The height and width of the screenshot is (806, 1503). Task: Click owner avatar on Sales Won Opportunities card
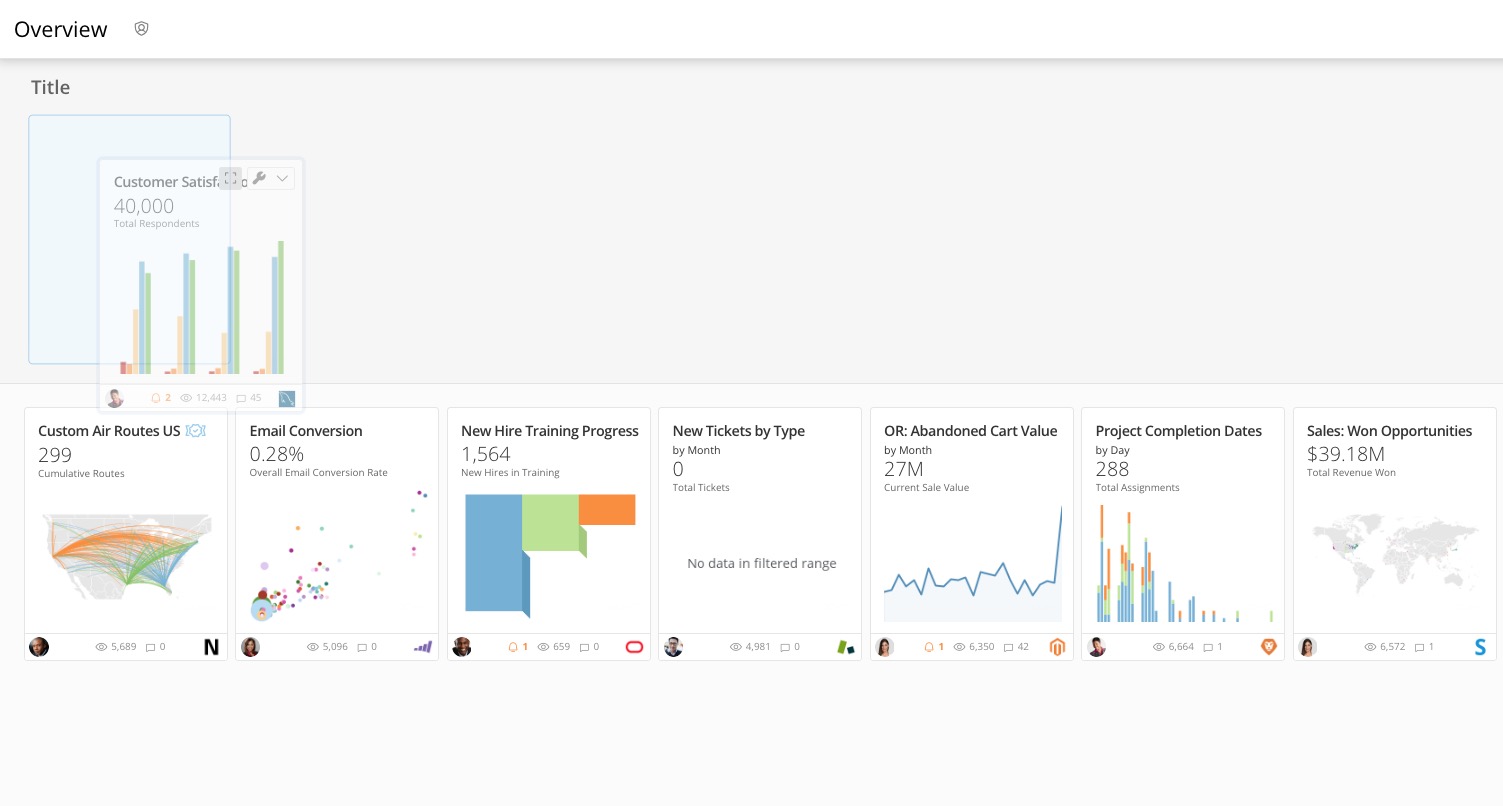point(1308,647)
